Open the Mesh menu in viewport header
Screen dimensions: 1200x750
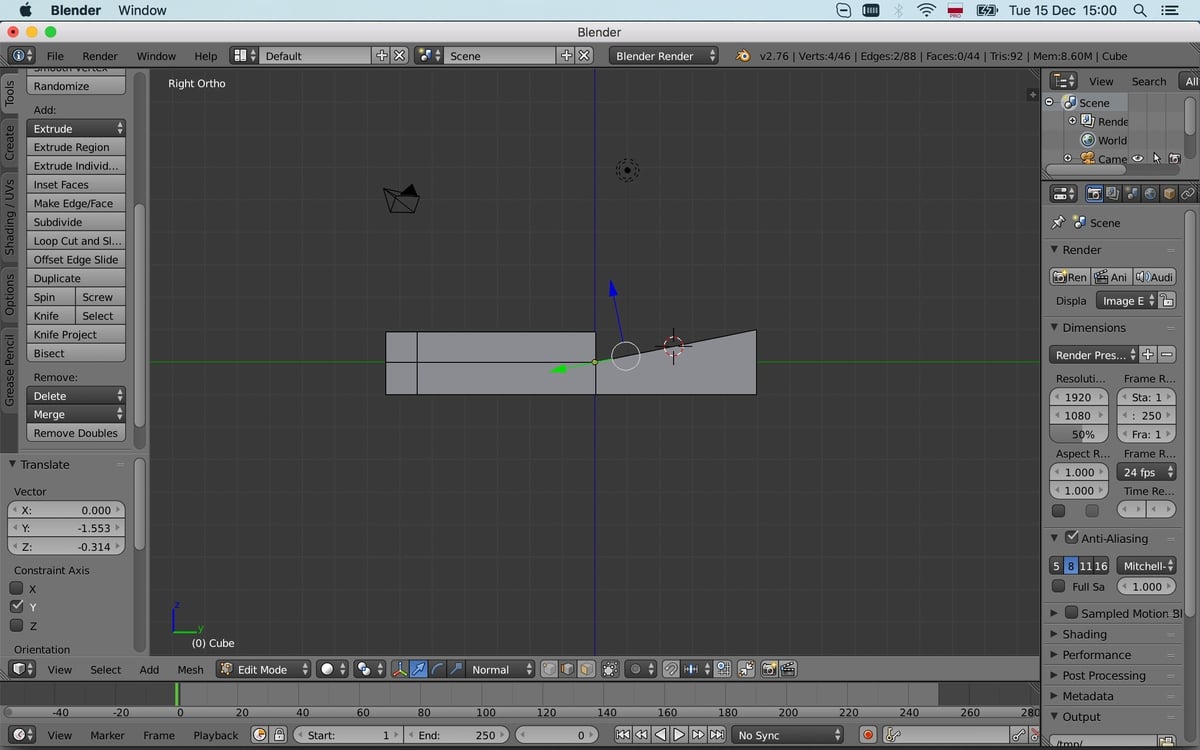click(190, 670)
